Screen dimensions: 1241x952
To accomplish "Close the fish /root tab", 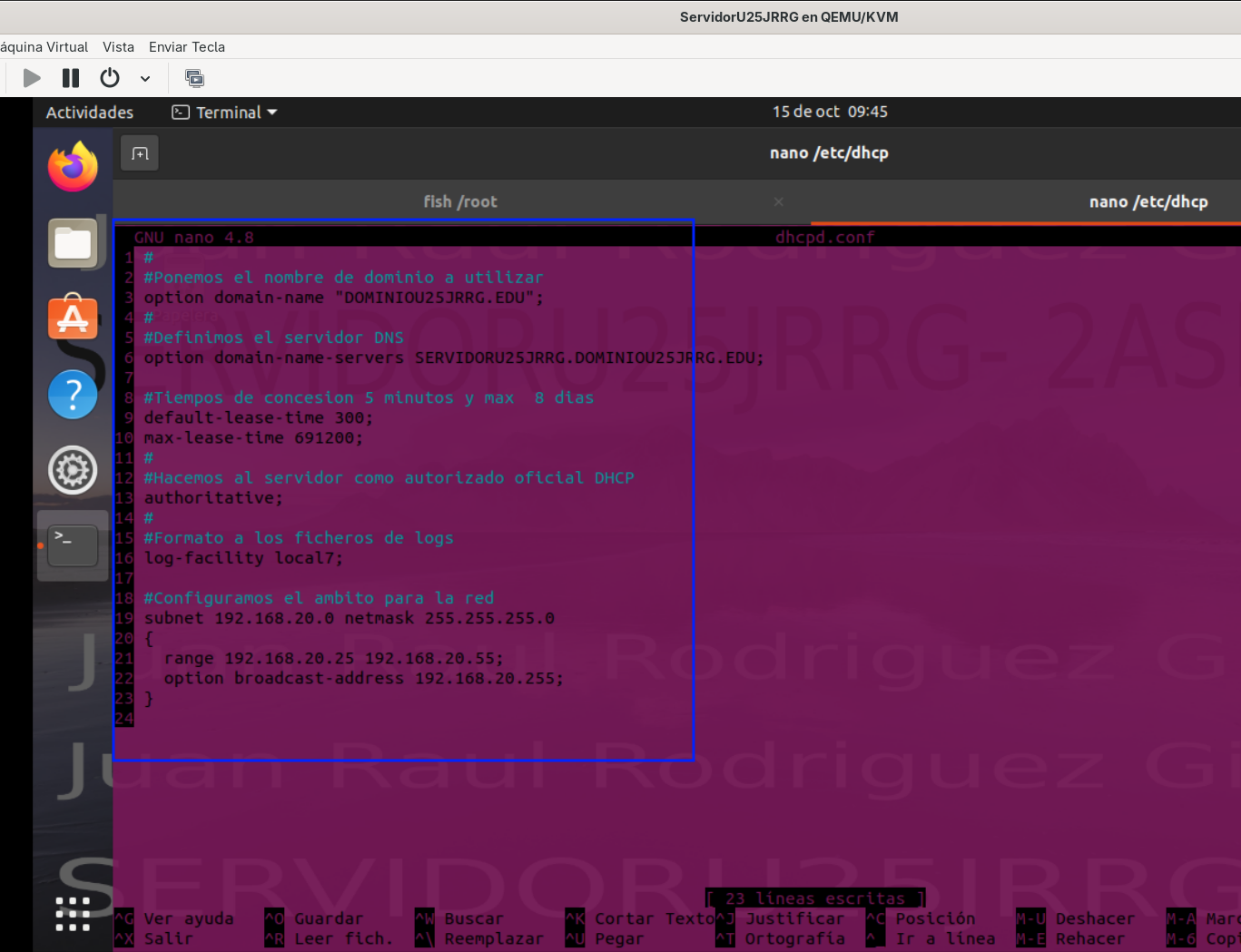I will (778, 201).
